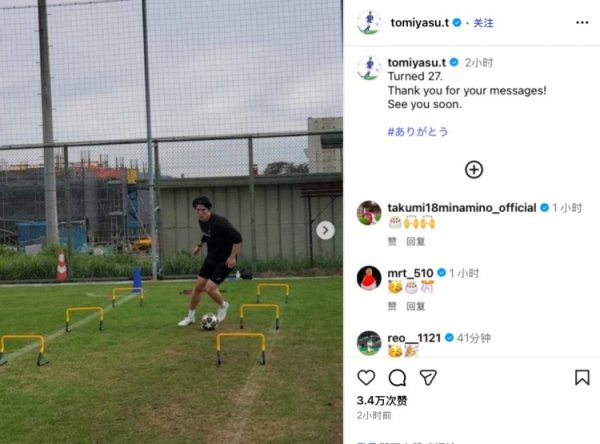The width and height of the screenshot is (600, 444).
Task: Like mrt_510's comment via 赞
Action: [x=392, y=306]
